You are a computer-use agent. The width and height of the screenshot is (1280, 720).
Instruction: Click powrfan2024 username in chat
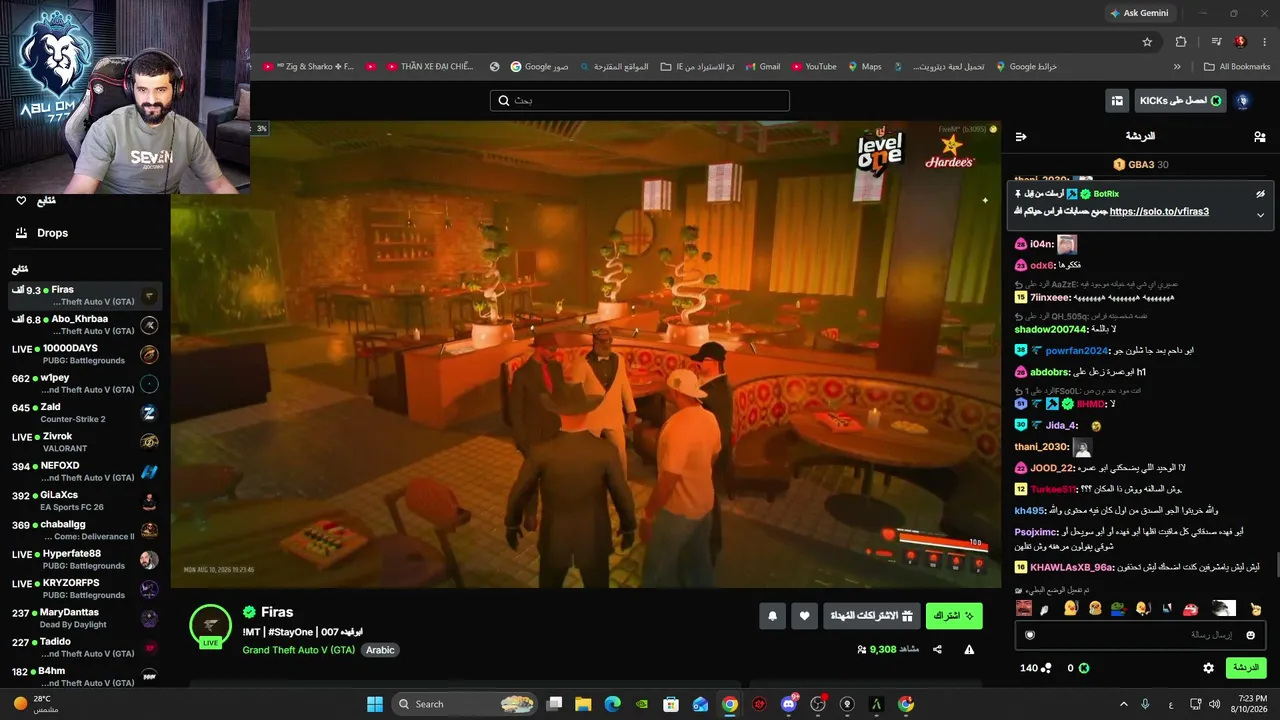coord(1077,351)
